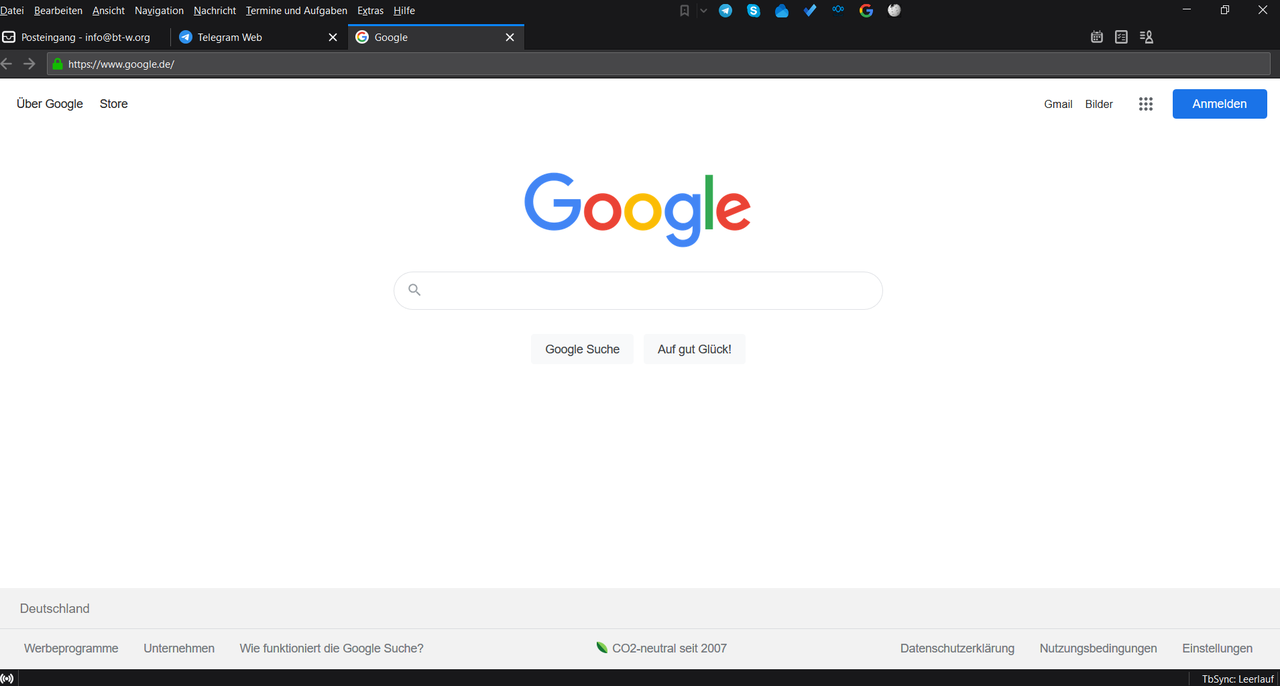Switch to the Telegram Web tab
The height and width of the screenshot is (686, 1280).
(x=260, y=37)
